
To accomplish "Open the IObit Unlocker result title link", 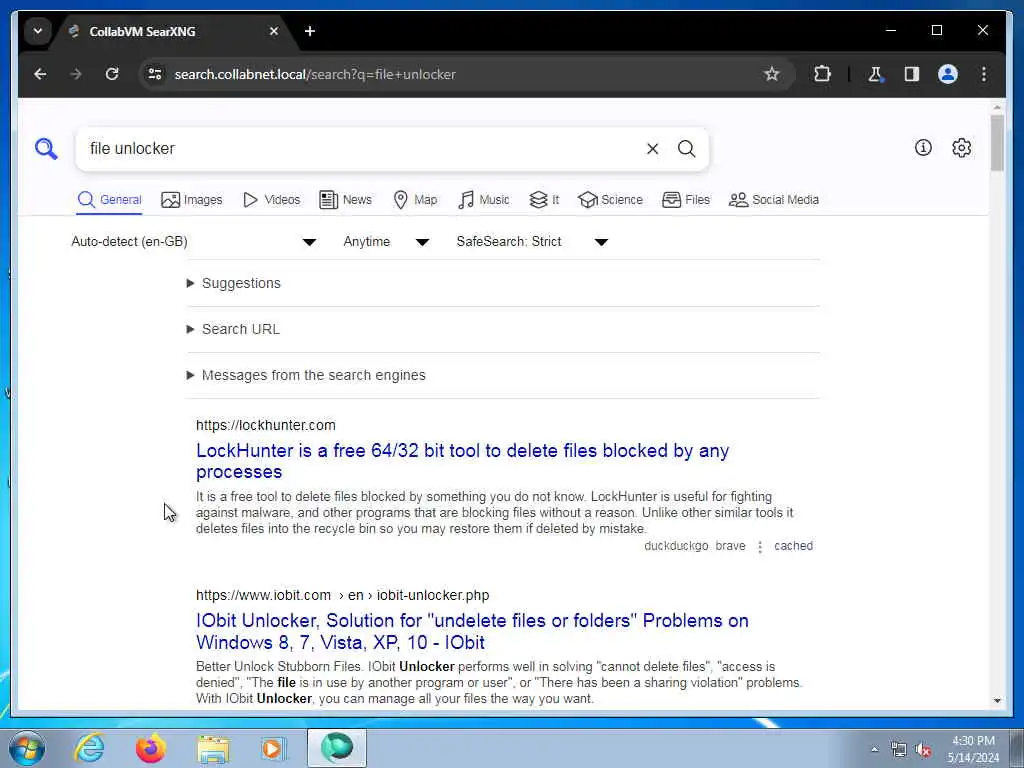I will click(x=472, y=632).
